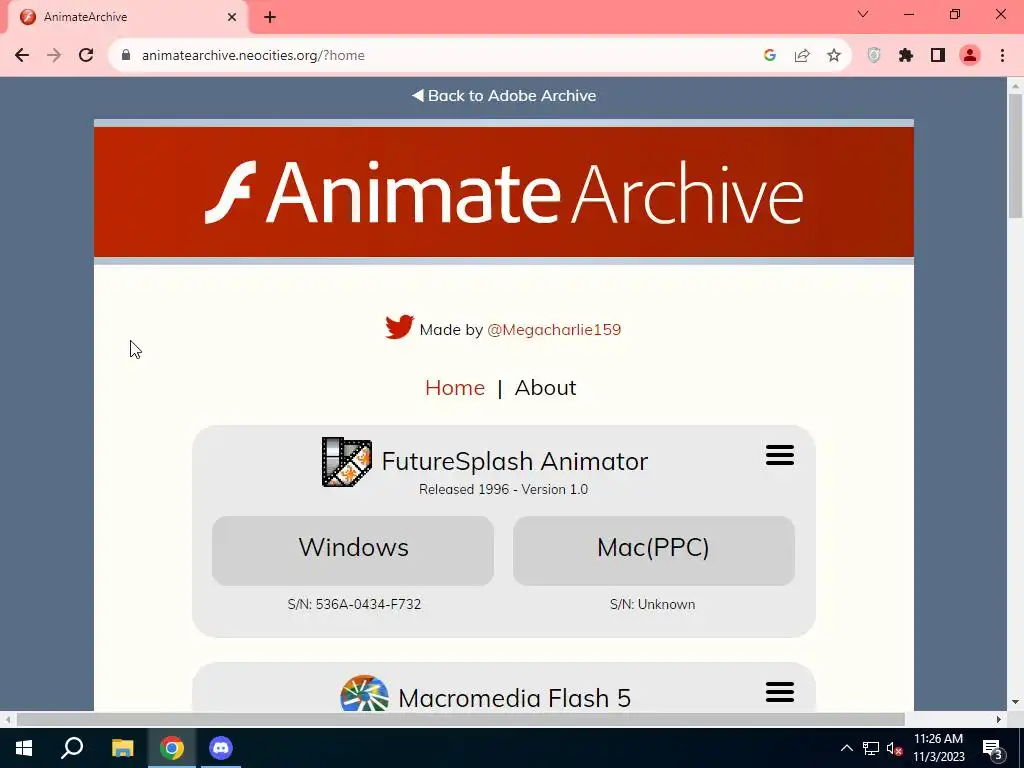Show hidden system tray icons
The width and height of the screenshot is (1024, 768).
[x=846, y=748]
